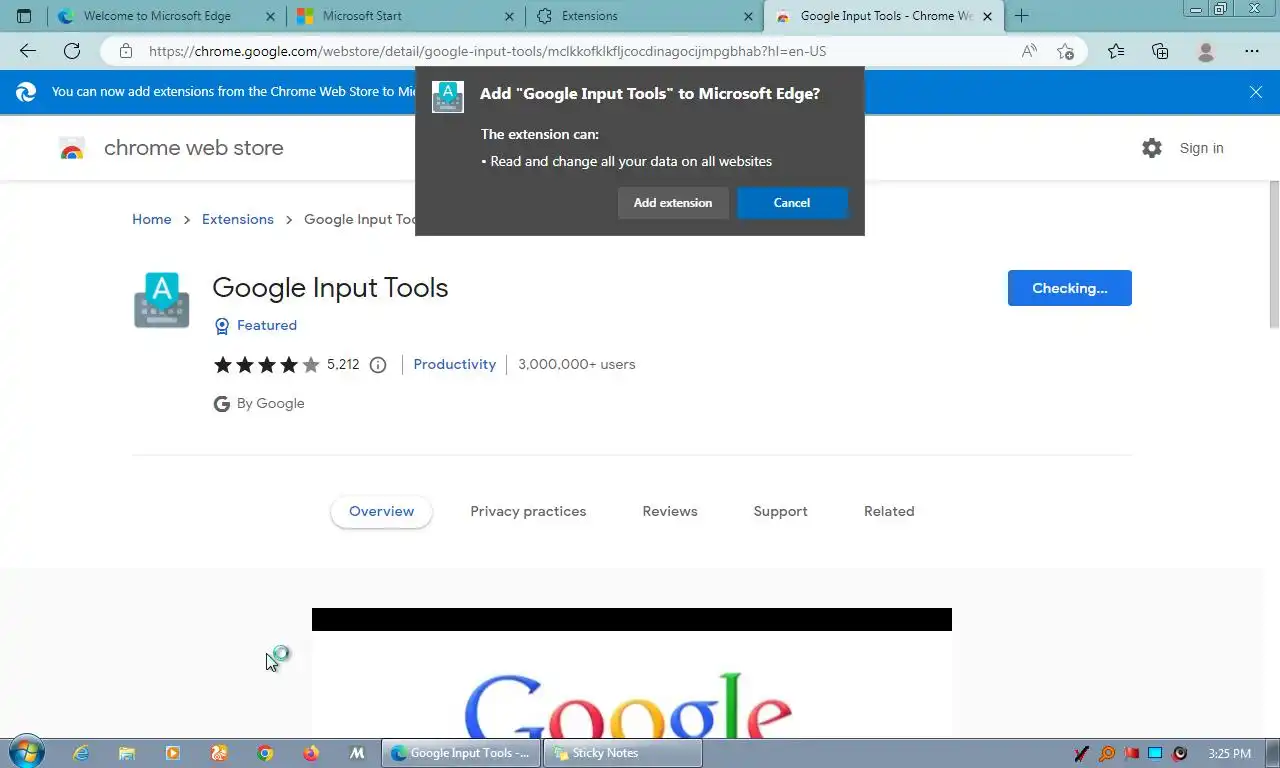The width and height of the screenshot is (1280, 768).
Task: Click the Edge back arrow
Action: point(27,51)
